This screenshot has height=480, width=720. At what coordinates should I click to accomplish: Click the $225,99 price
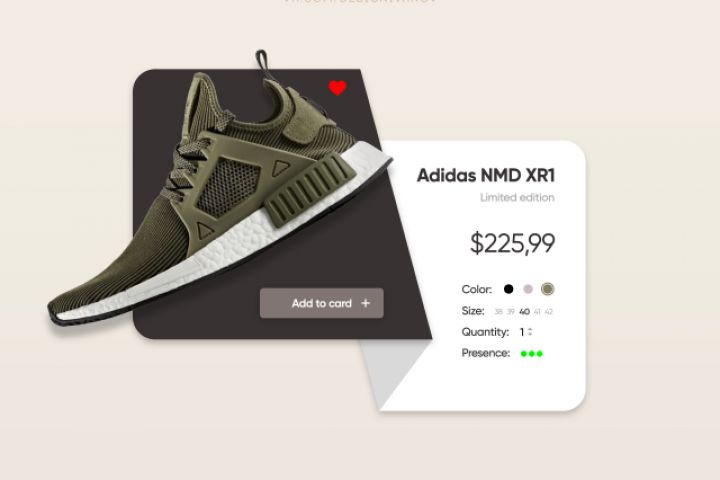click(x=512, y=243)
